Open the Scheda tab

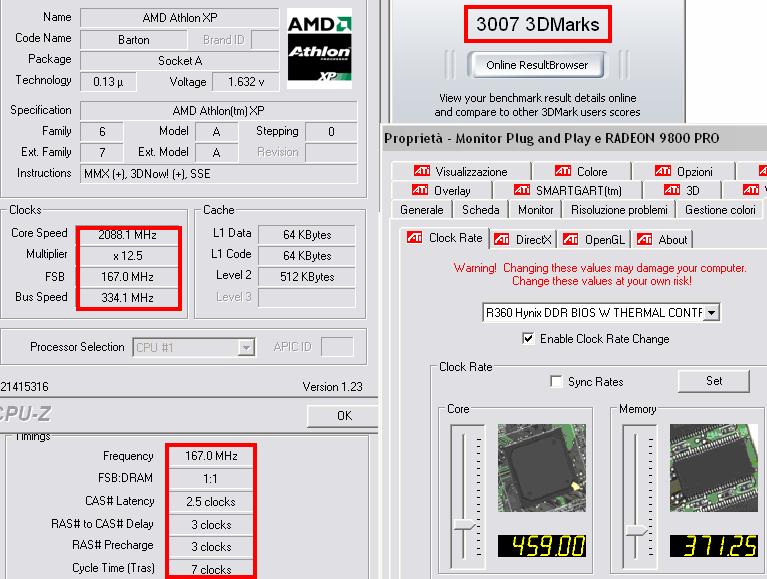pos(480,210)
